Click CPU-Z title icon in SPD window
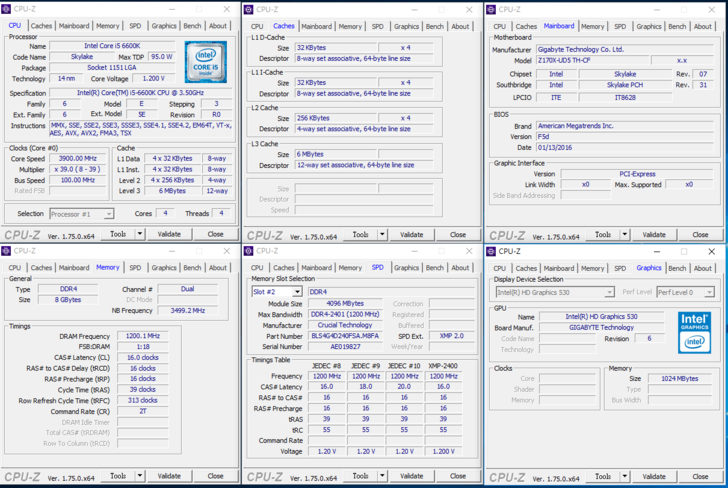Screen dimensions: 728x488 point(249,251)
